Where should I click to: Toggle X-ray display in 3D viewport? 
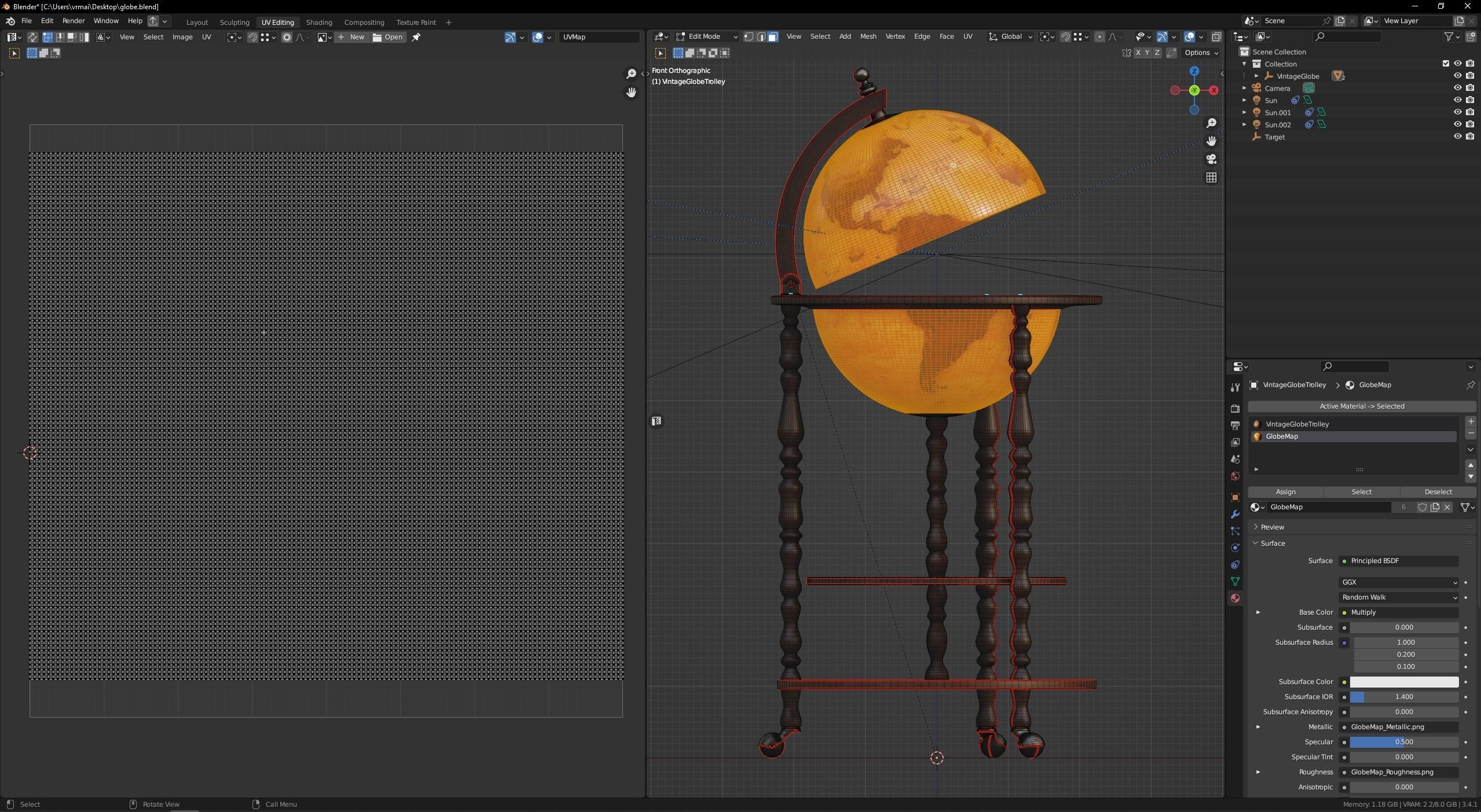pos(1216,36)
